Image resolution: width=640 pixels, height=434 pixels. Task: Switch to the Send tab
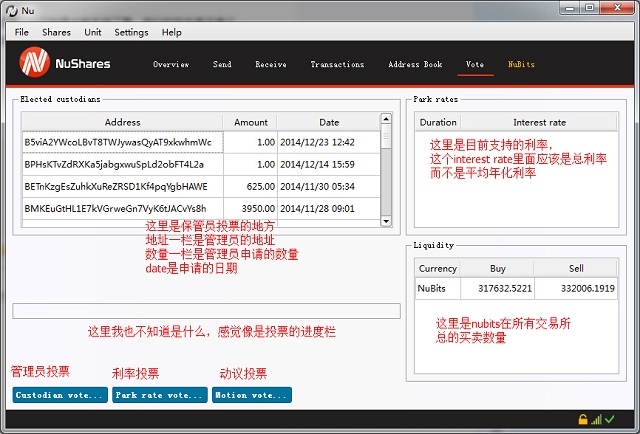coord(222,64)
